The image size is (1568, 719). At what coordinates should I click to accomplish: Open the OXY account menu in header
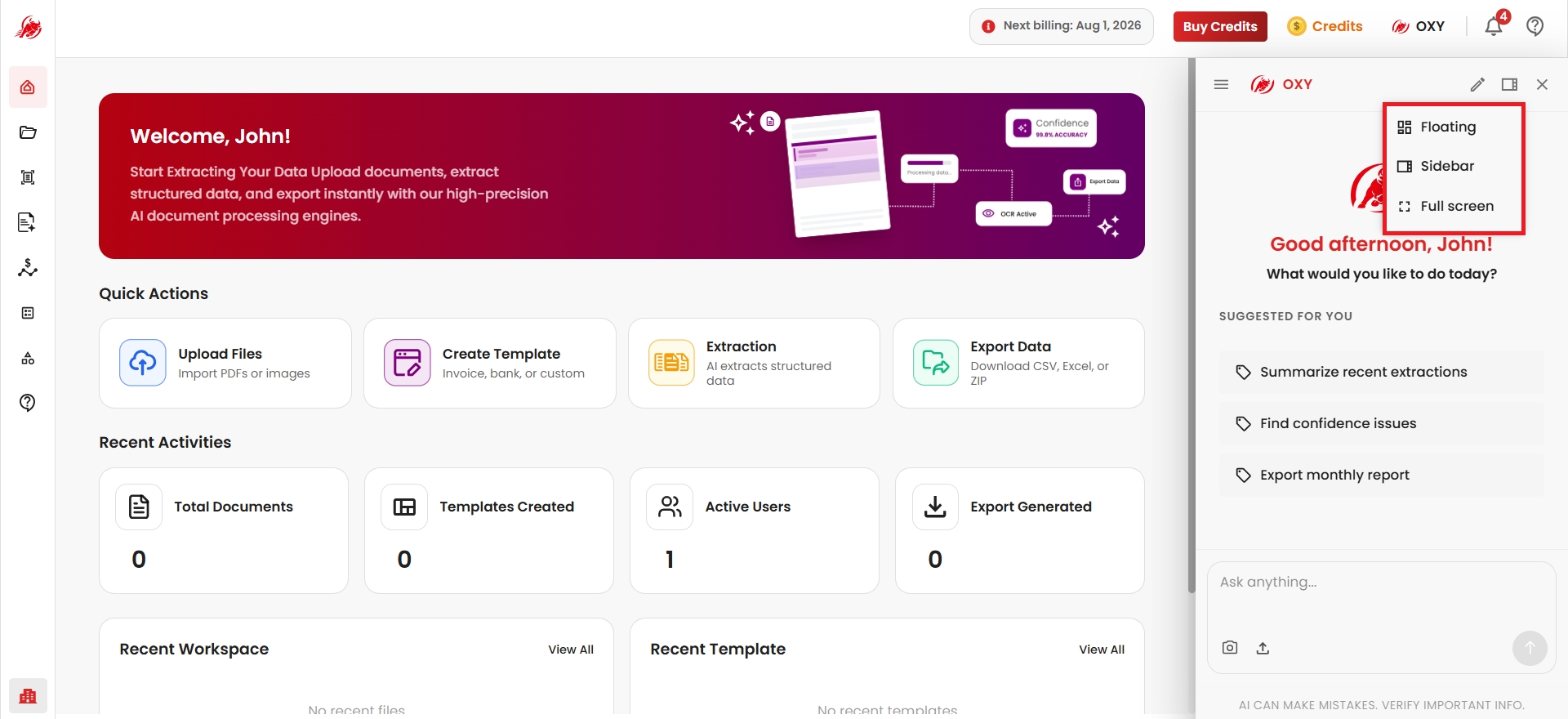[x=1419, y=26]
